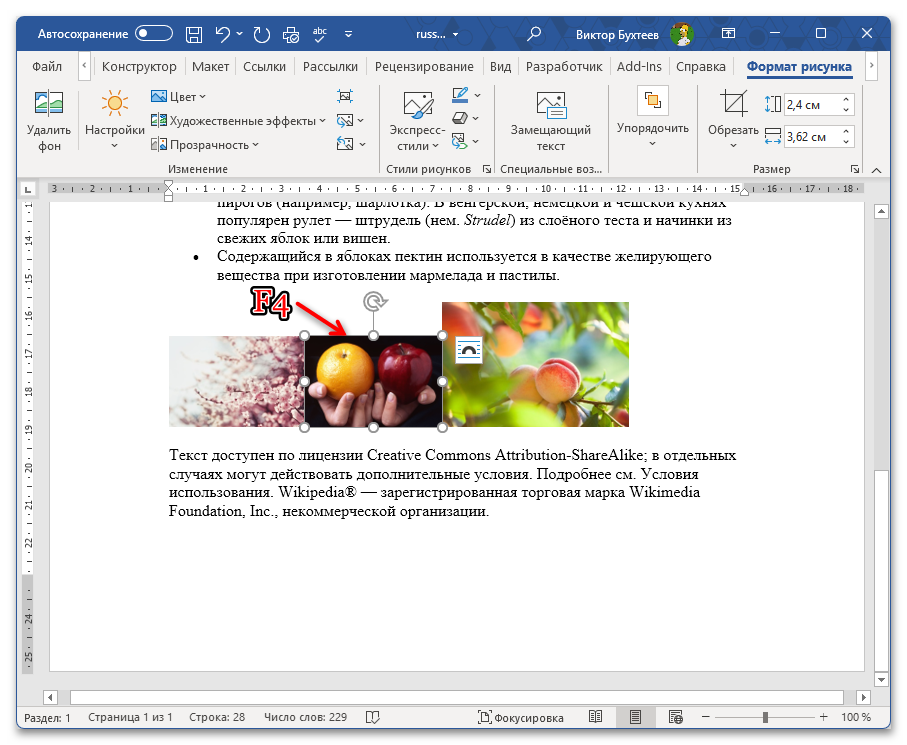Click the Picture Layout icon

pyautogui.click(x=460, y=141)
